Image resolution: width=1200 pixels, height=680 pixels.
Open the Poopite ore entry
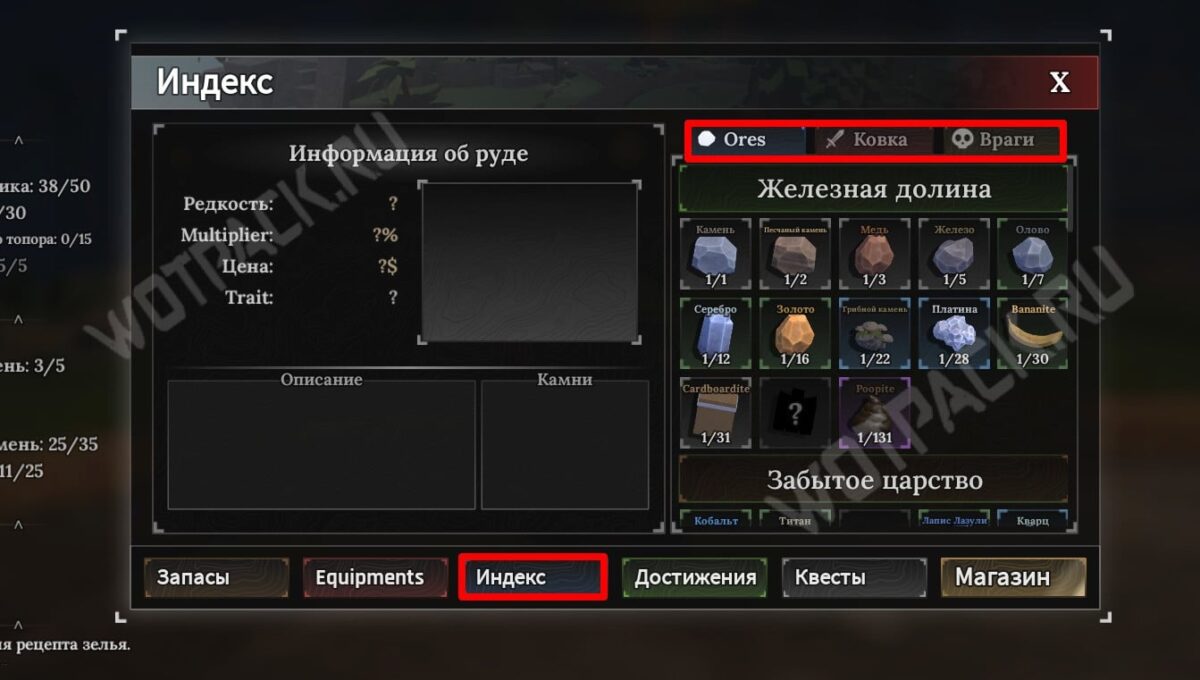[x=875, y=412]
